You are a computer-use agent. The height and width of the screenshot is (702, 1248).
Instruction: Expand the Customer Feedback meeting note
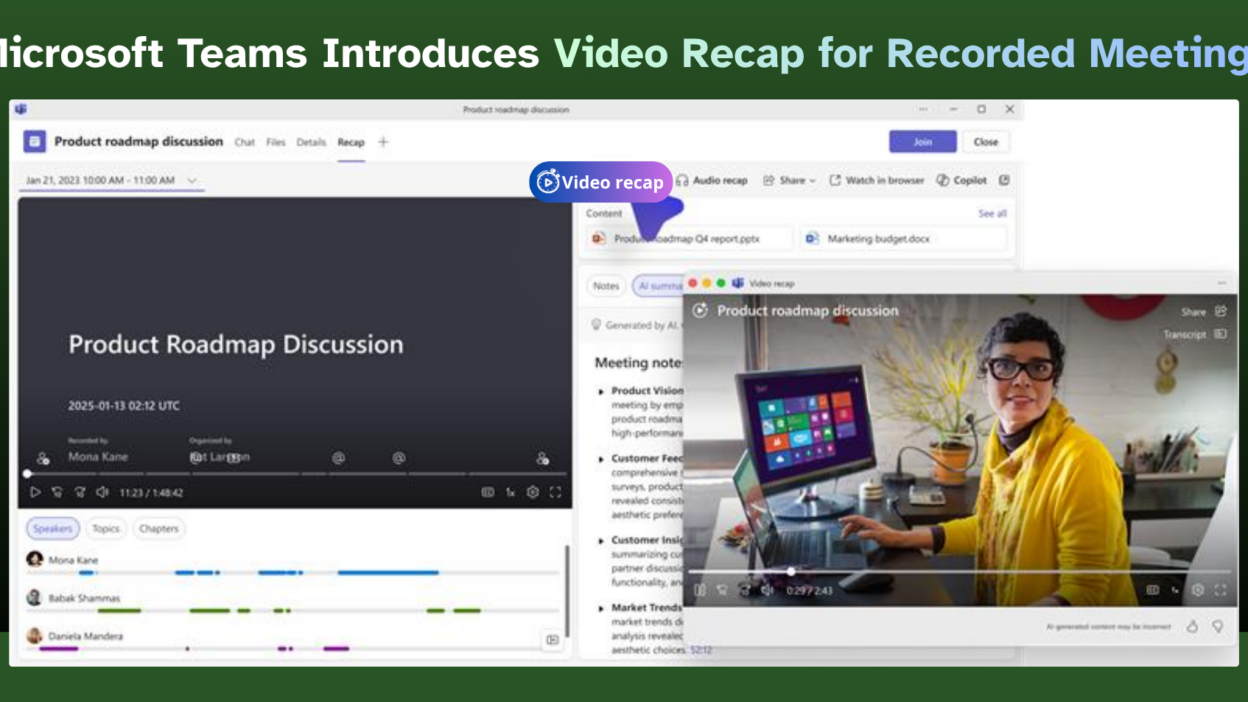601,459
